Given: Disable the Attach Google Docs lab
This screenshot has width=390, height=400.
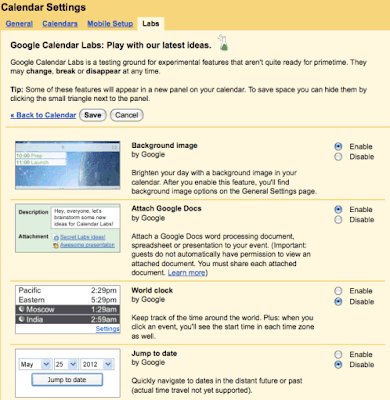Looking at the screenshot, I should (x=338, y=220).
